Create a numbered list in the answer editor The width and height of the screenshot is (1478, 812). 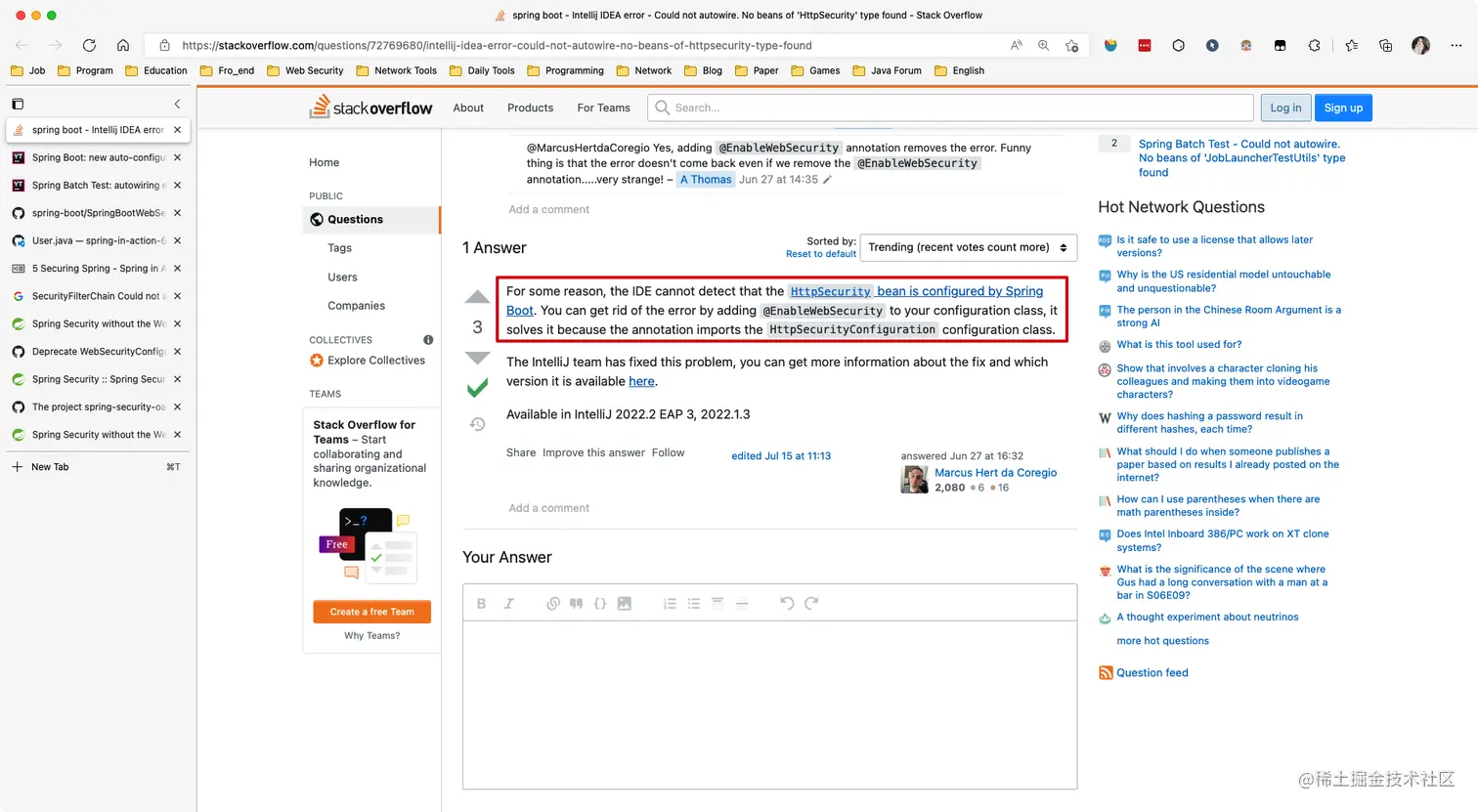670,603
